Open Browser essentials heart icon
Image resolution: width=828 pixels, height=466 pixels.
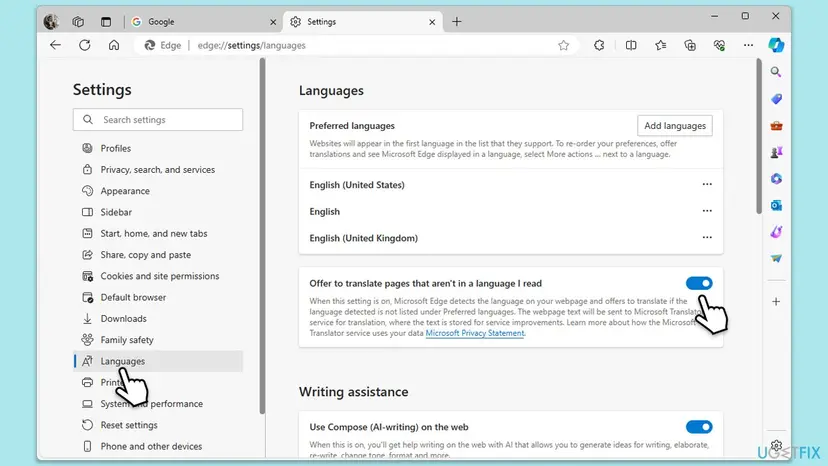pyautogui.click(x=719, y=45)
